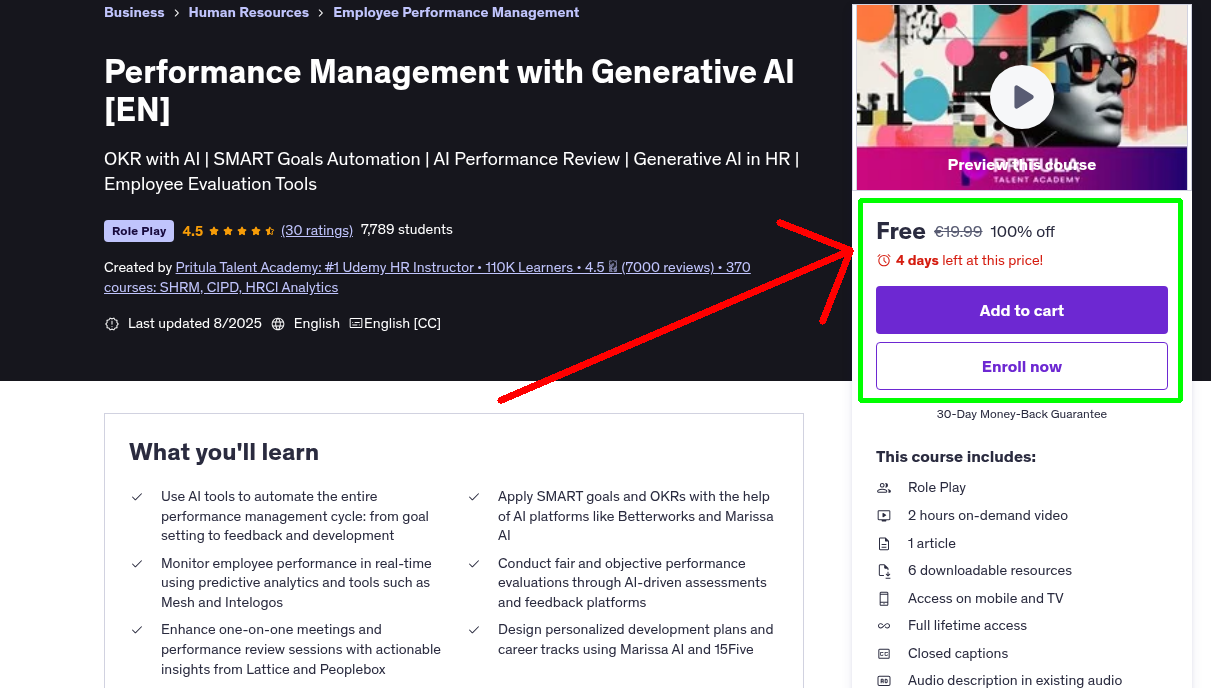This screenshot has height=688, width=1211.
Task: Click the first breadcrumb chevron after Business
Action: (176, 13)
